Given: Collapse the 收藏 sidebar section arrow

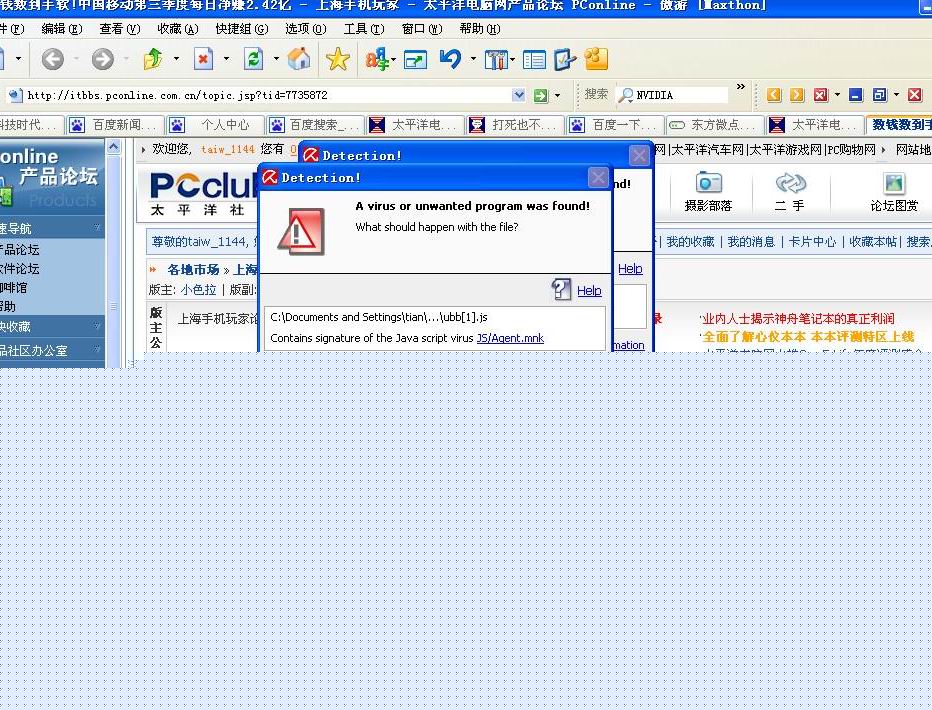Looking at the screenshot, I should (x=96, y=326).
